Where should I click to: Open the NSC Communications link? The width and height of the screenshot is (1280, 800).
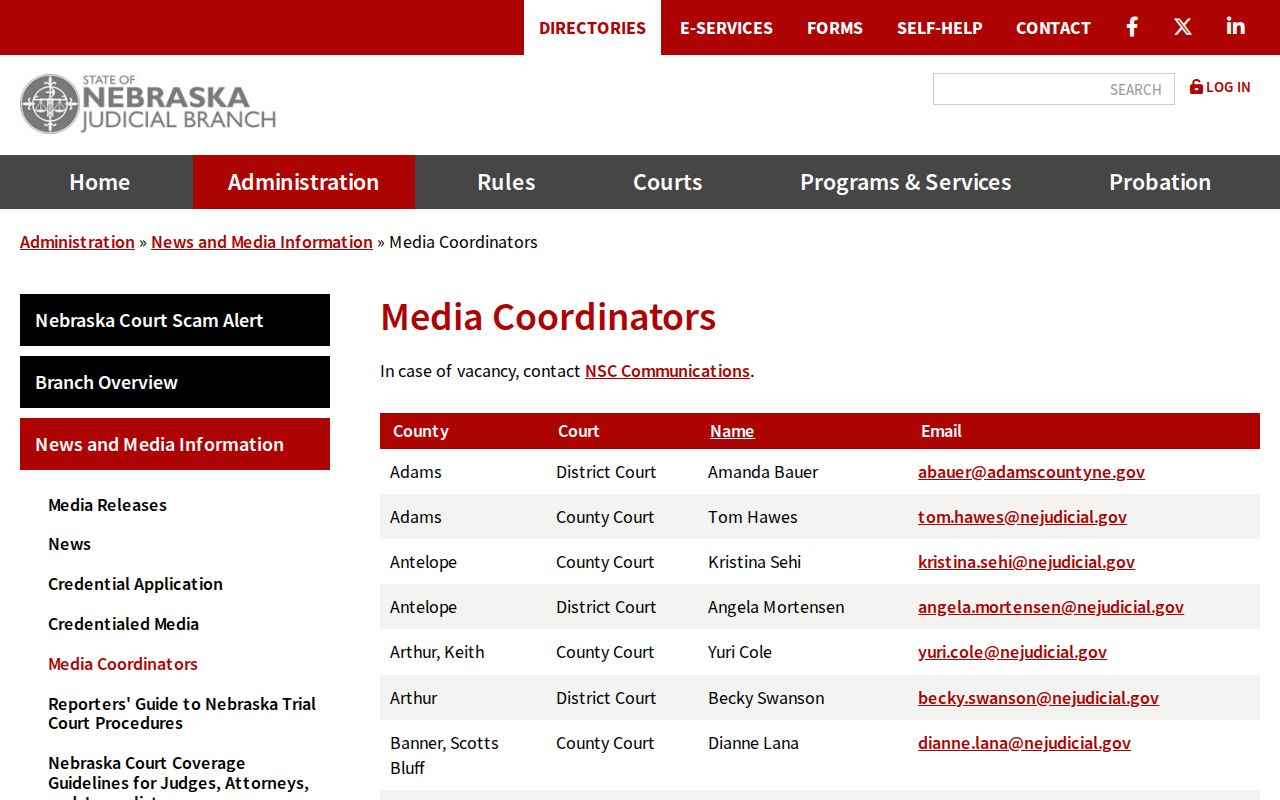667,371
